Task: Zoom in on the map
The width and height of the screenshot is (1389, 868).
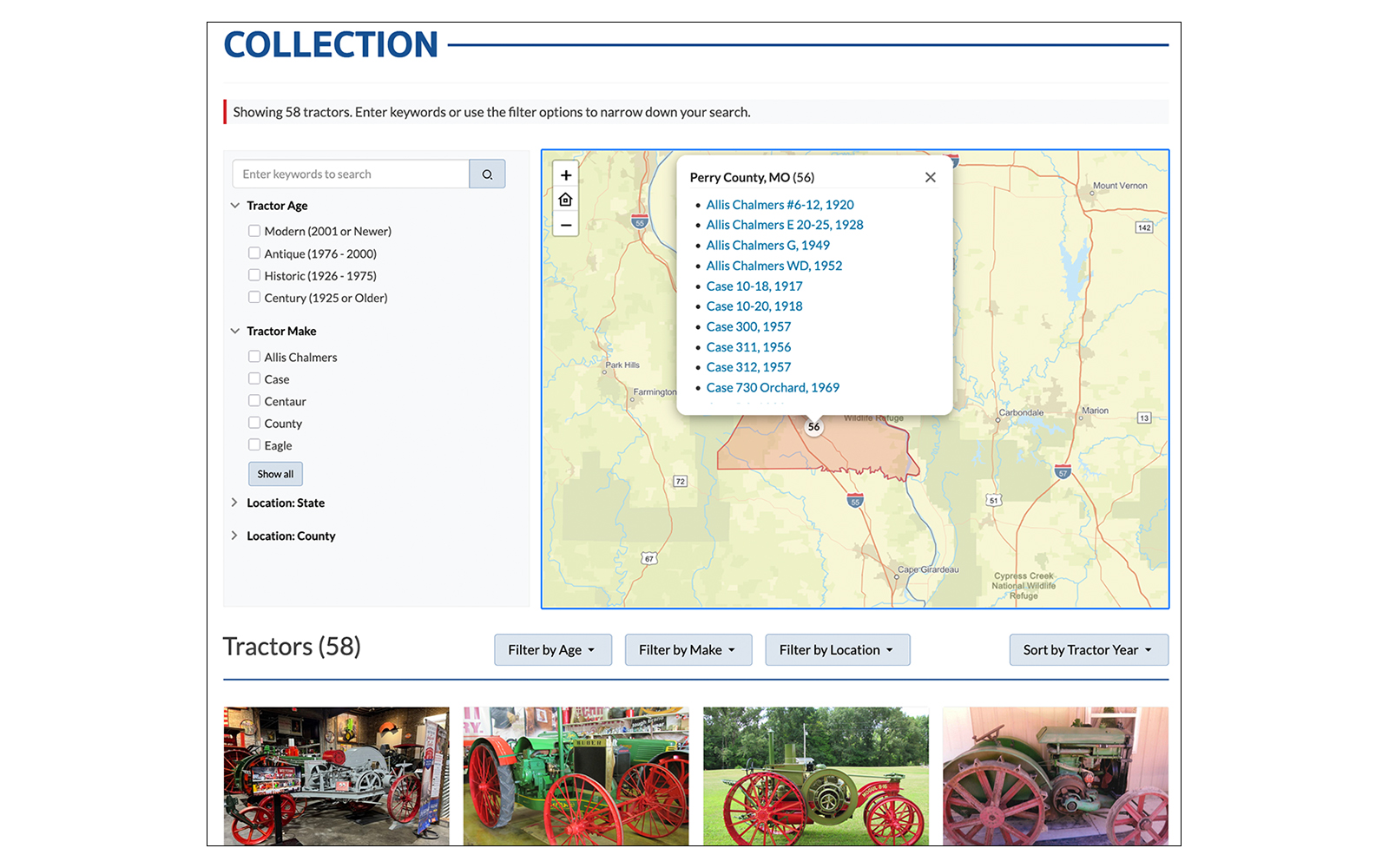Action: 566,175
